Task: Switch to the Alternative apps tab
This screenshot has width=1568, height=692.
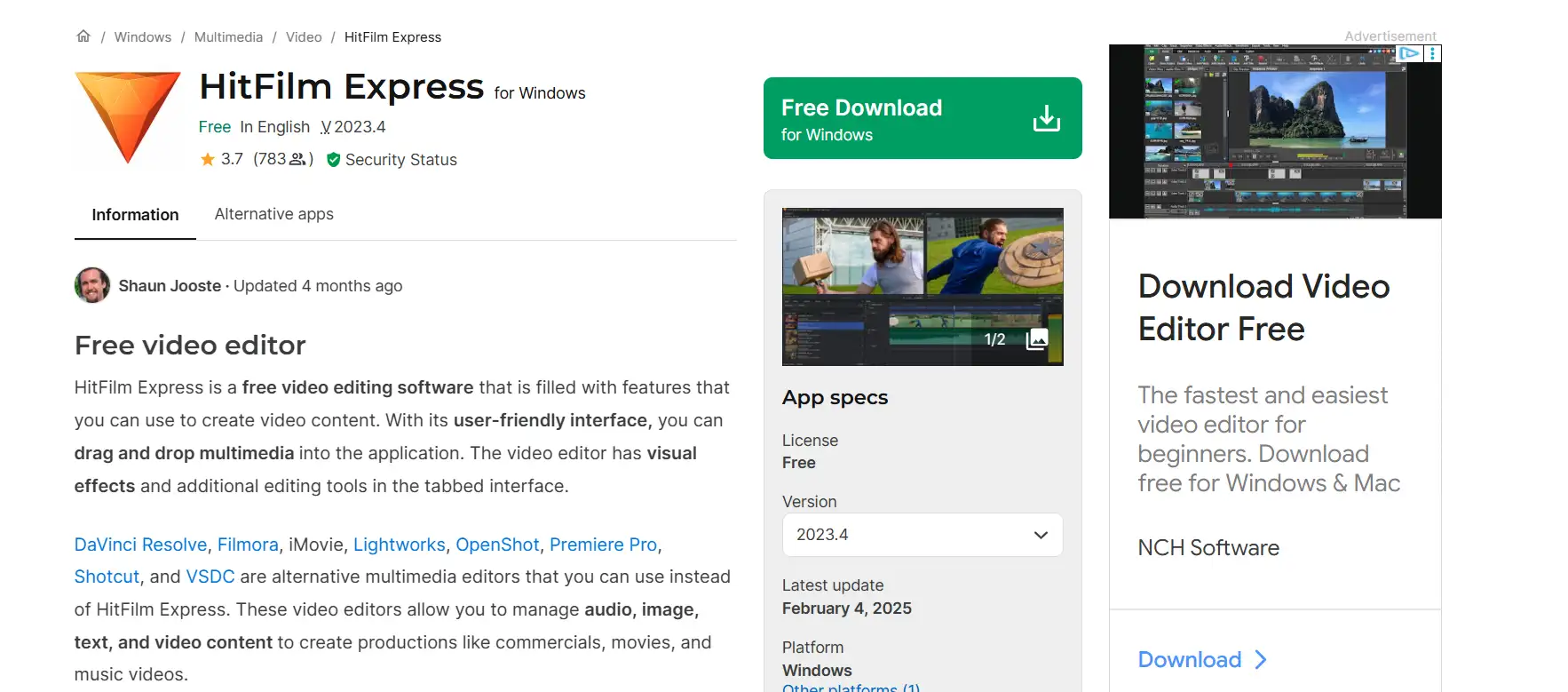Action: pos(274,214)
